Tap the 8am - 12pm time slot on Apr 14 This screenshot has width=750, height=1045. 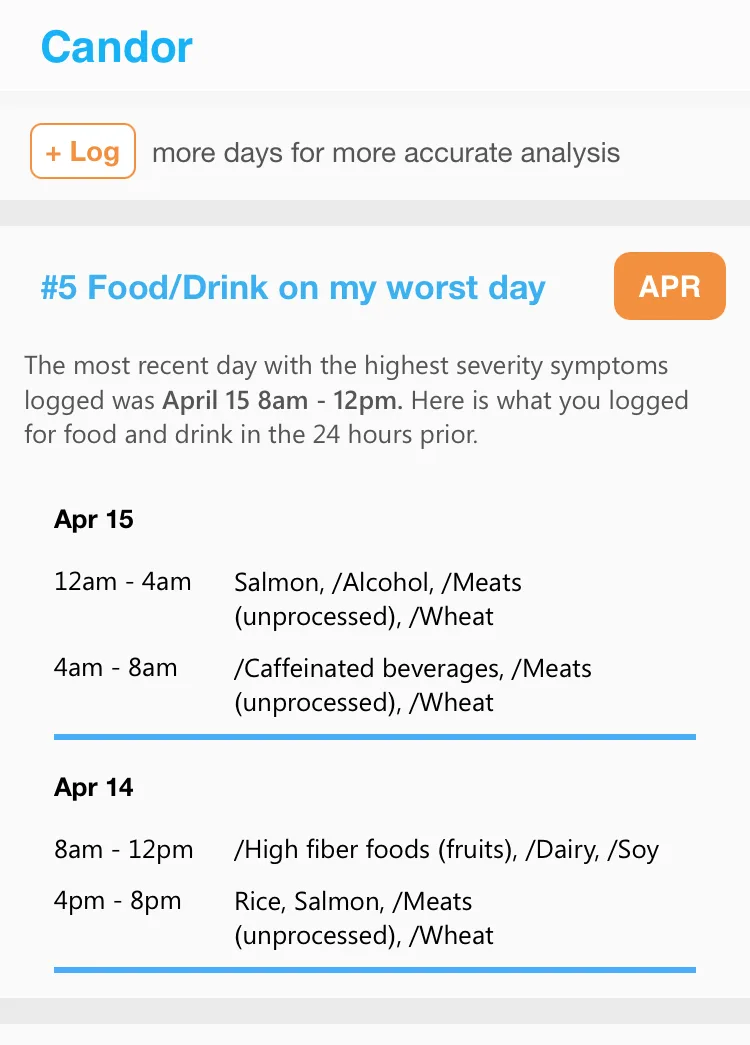click(123, 849)
